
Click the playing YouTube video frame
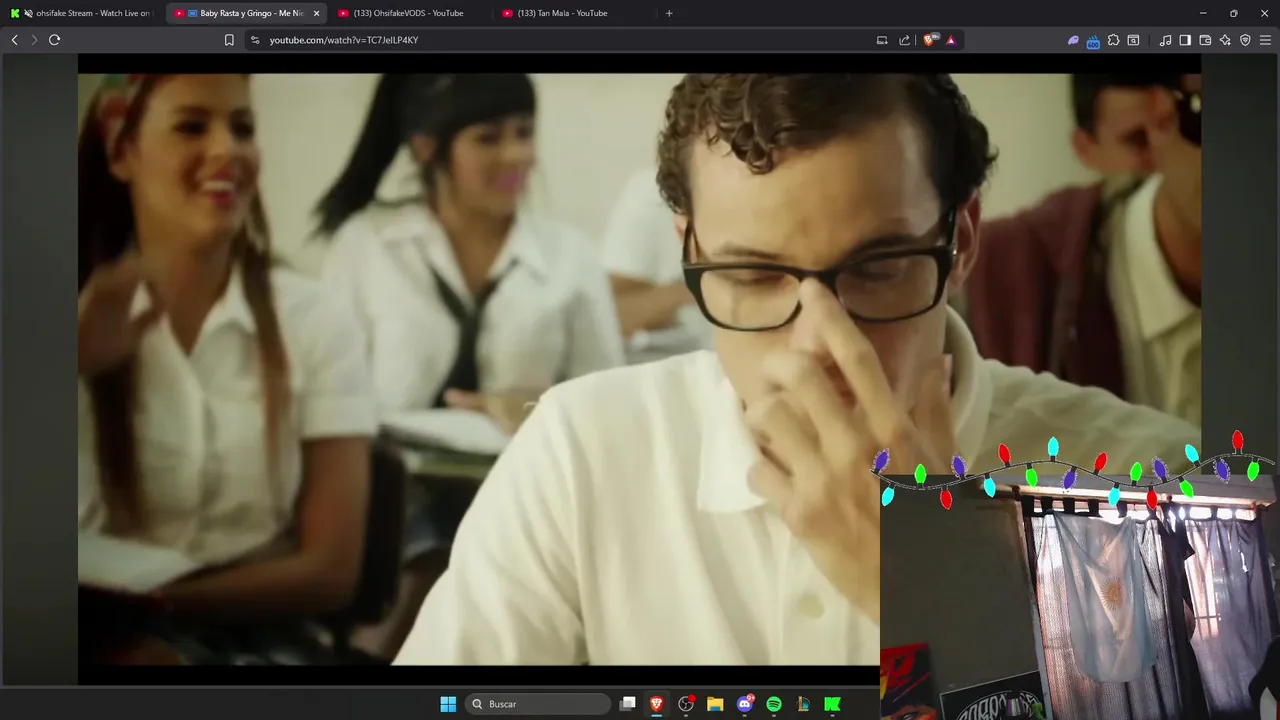(639, 368)
